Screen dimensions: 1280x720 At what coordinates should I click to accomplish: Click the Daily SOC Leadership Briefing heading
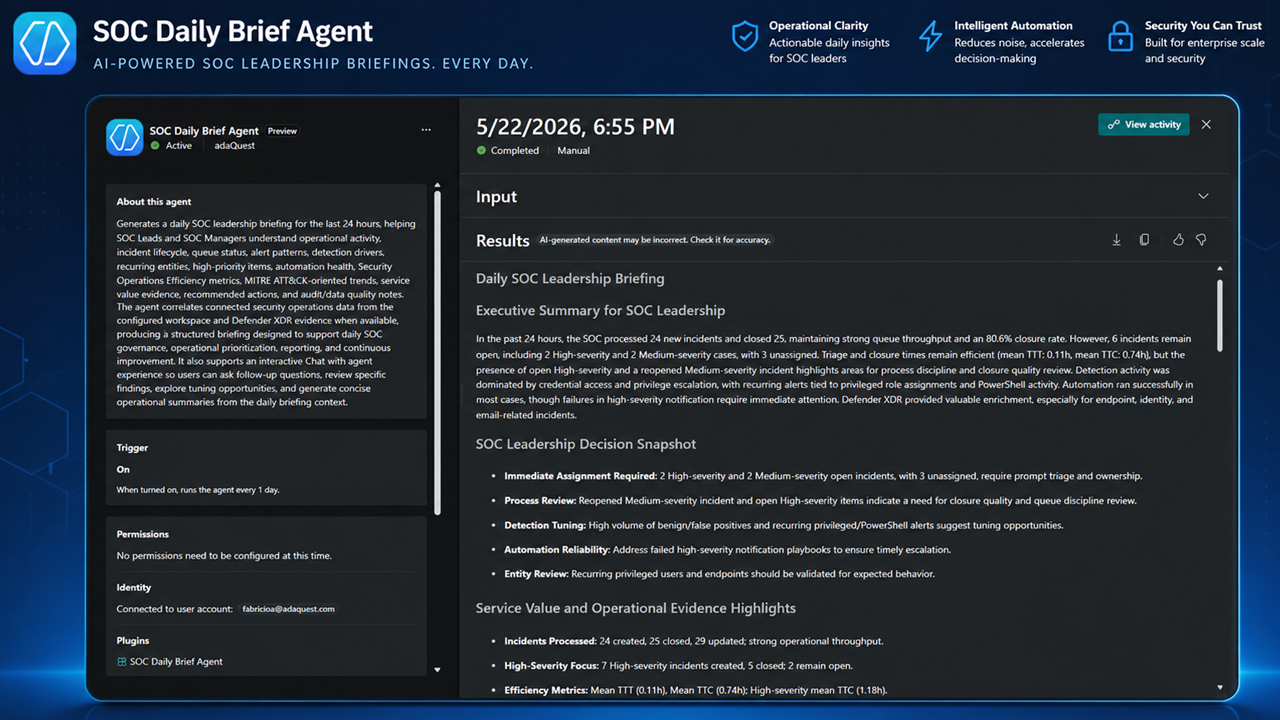pos(570,279)
